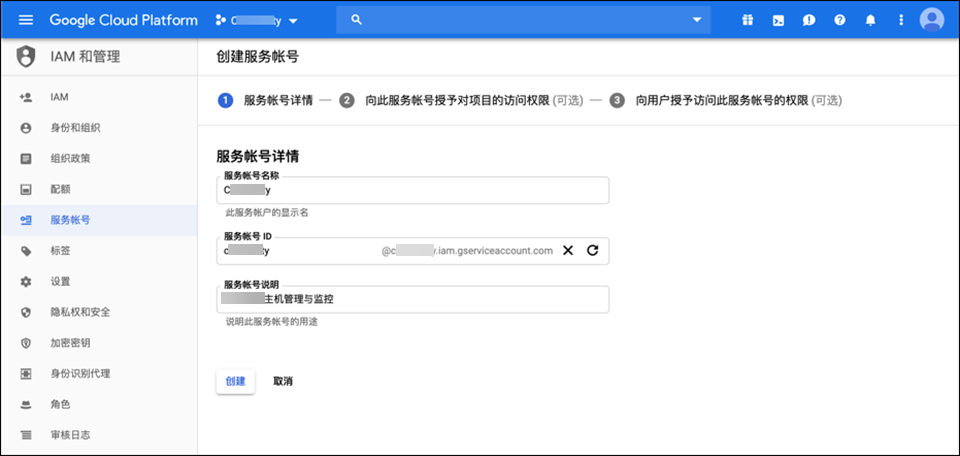Viewport: 960px width, 456px height.
Task: Open 设置 in the sidebar
Action: click(60, 282)
